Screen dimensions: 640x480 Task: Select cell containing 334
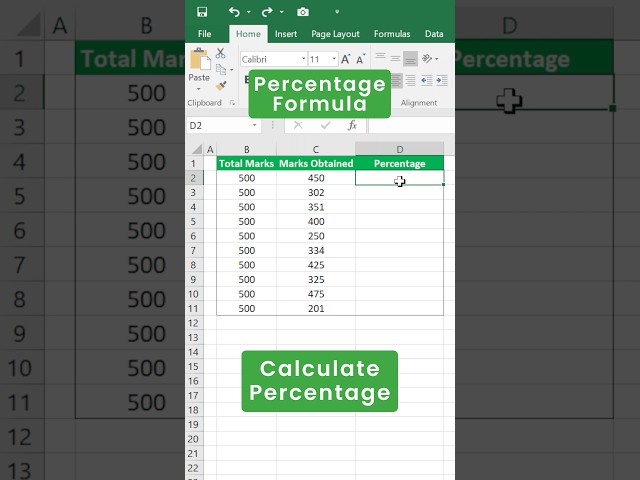[316, 251]
